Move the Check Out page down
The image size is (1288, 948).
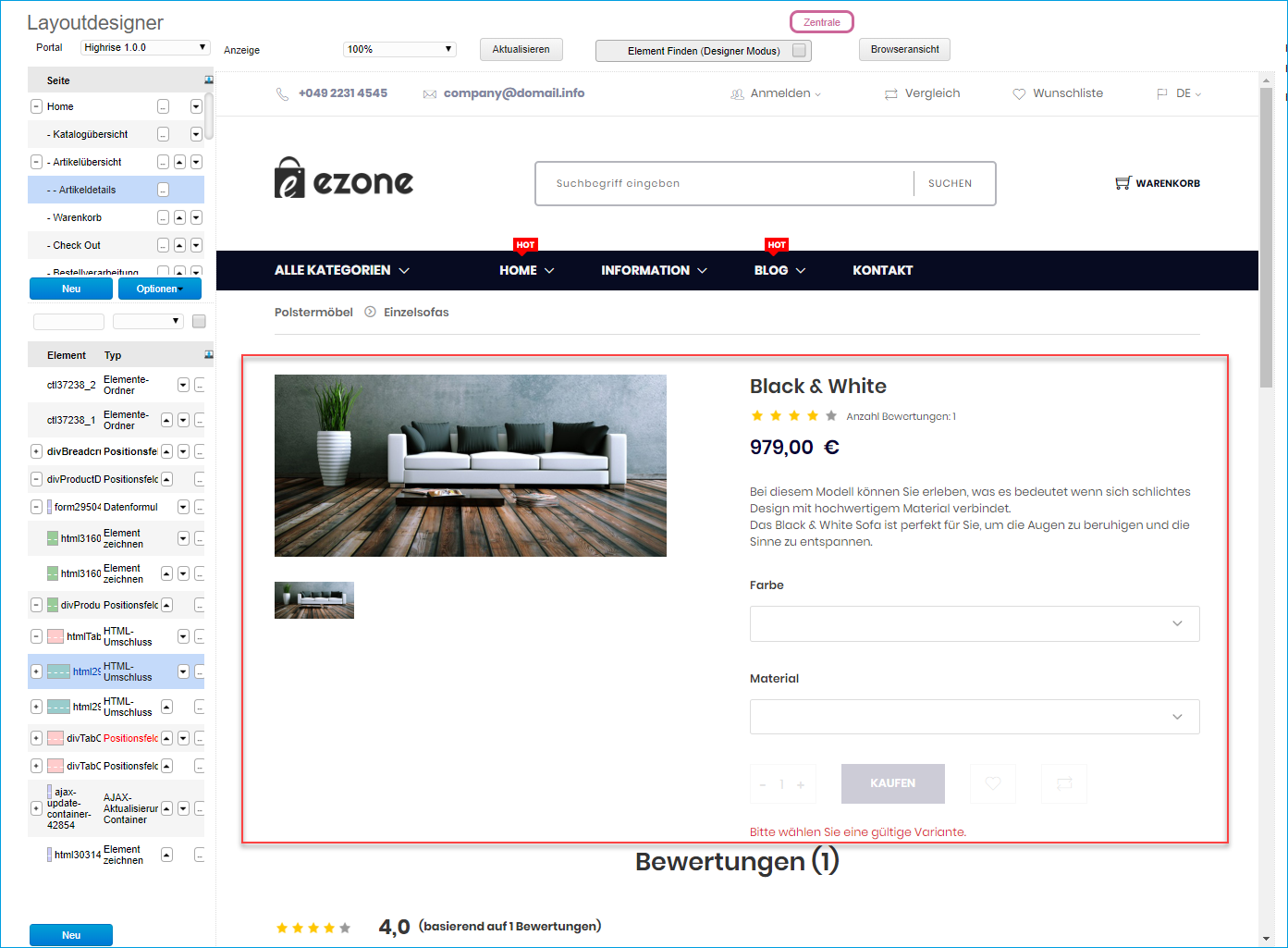(x=196, y=245)
